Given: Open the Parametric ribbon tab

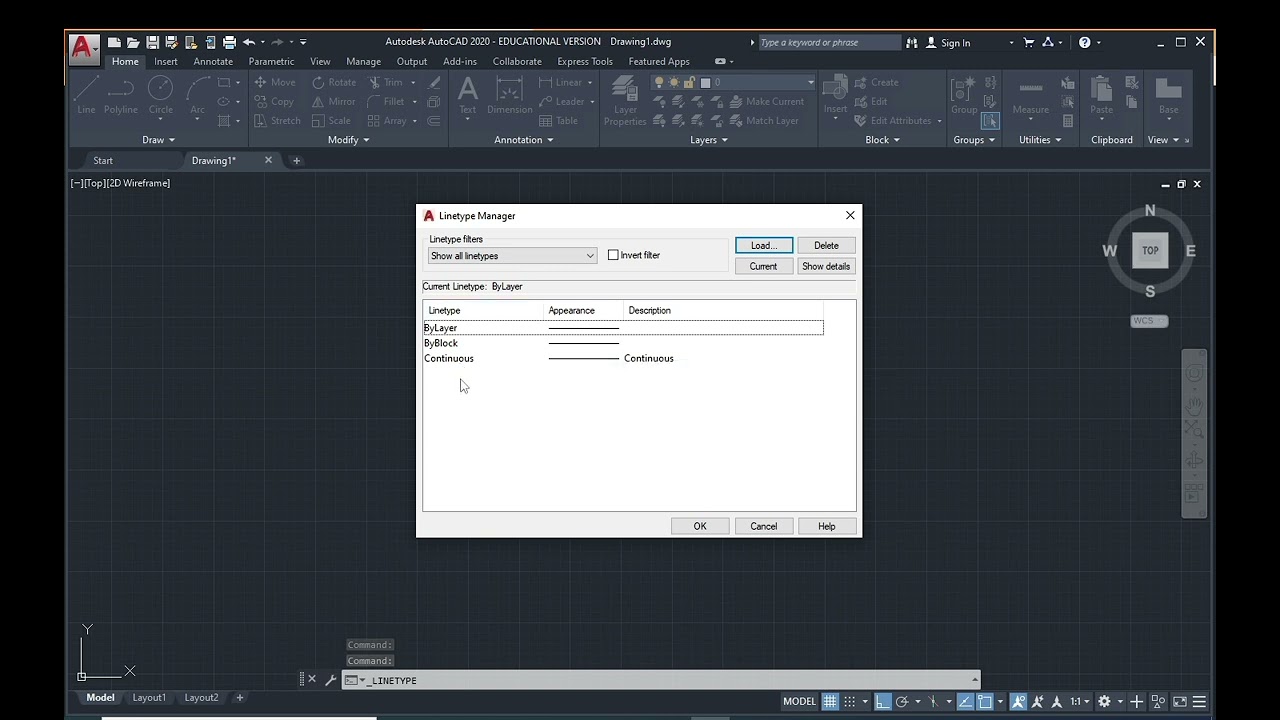Looking at the screenshot, I should click(x=271, y=61).
